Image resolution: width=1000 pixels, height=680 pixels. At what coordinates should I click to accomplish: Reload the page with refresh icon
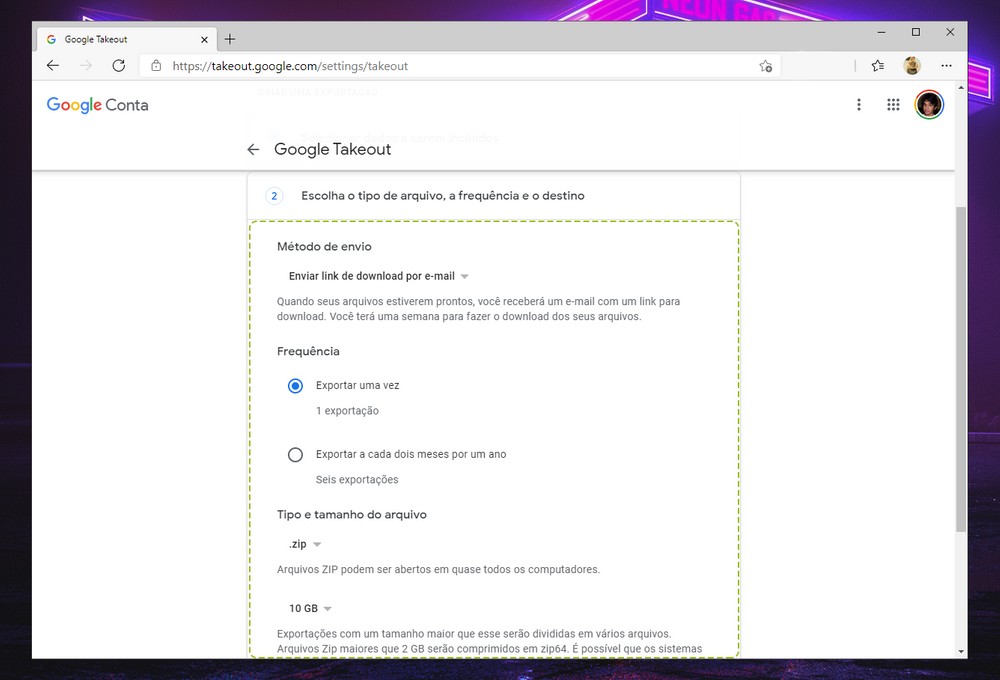point(118,66)
